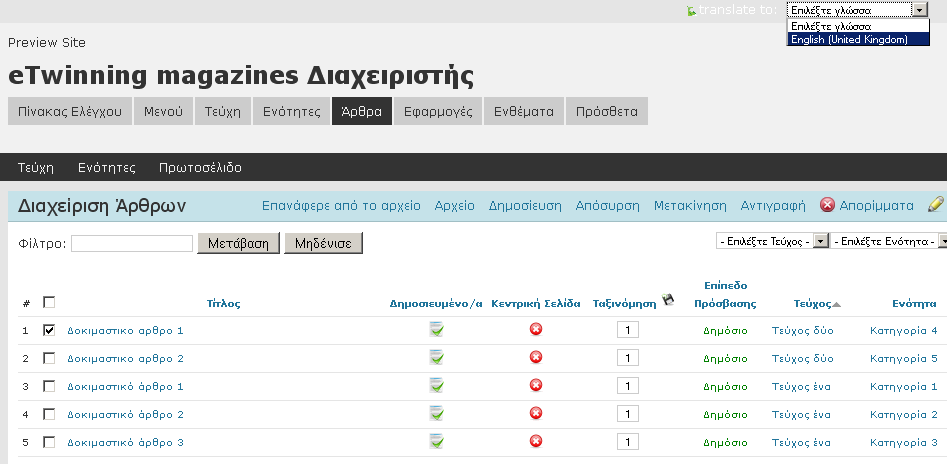Open the Πρόσθετα tab

607,111
